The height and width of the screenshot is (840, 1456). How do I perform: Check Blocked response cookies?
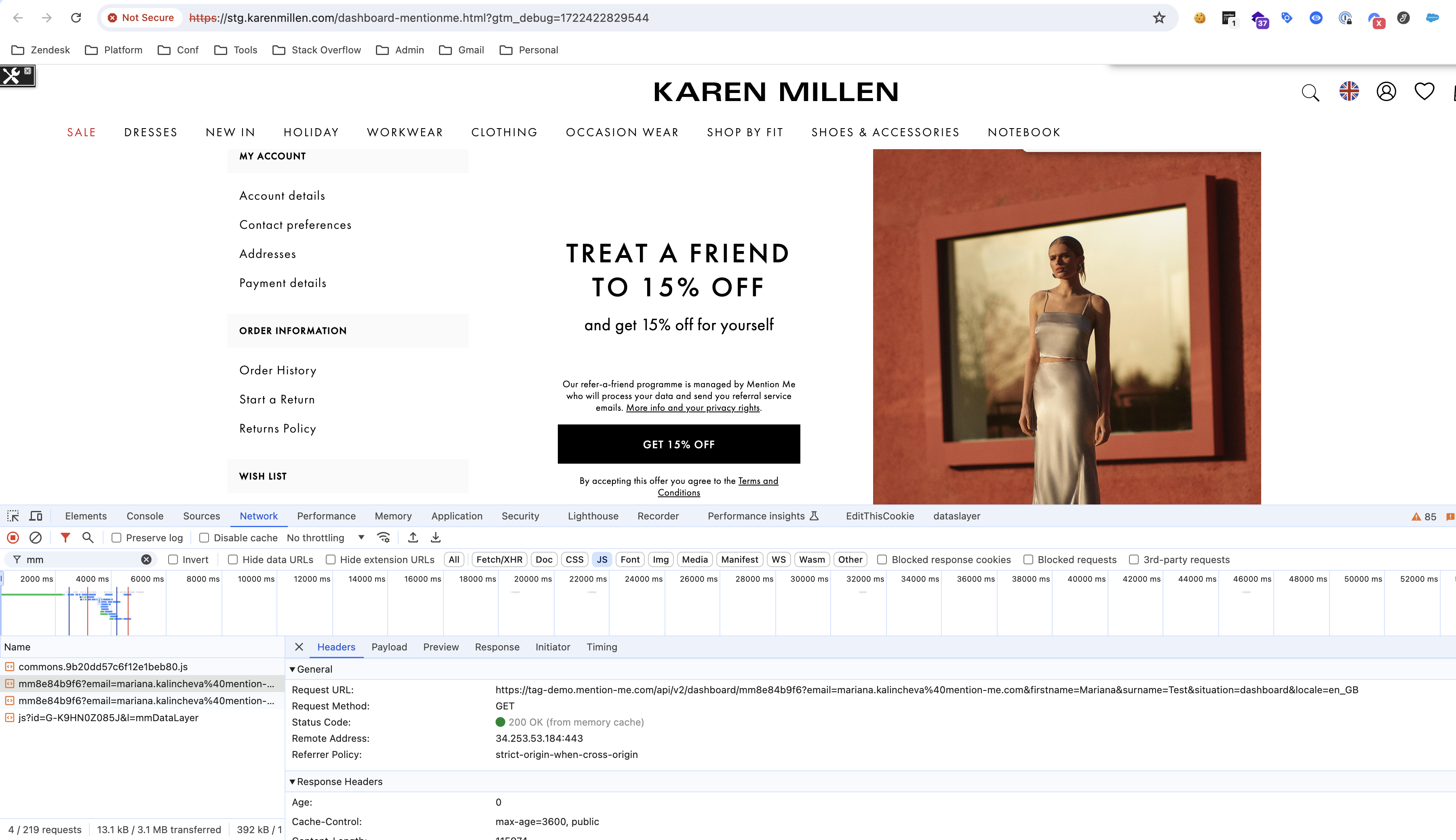(x=882, y=559)
